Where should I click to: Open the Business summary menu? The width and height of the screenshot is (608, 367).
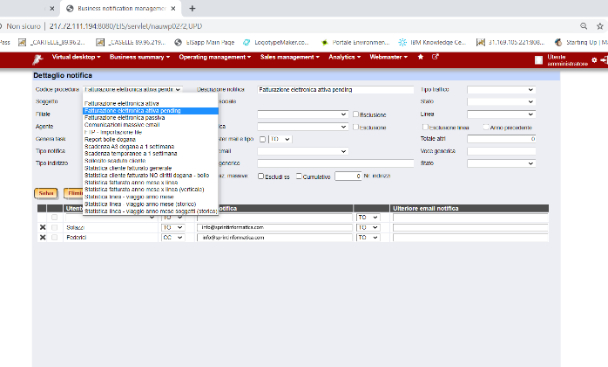(x=140, y=57)
